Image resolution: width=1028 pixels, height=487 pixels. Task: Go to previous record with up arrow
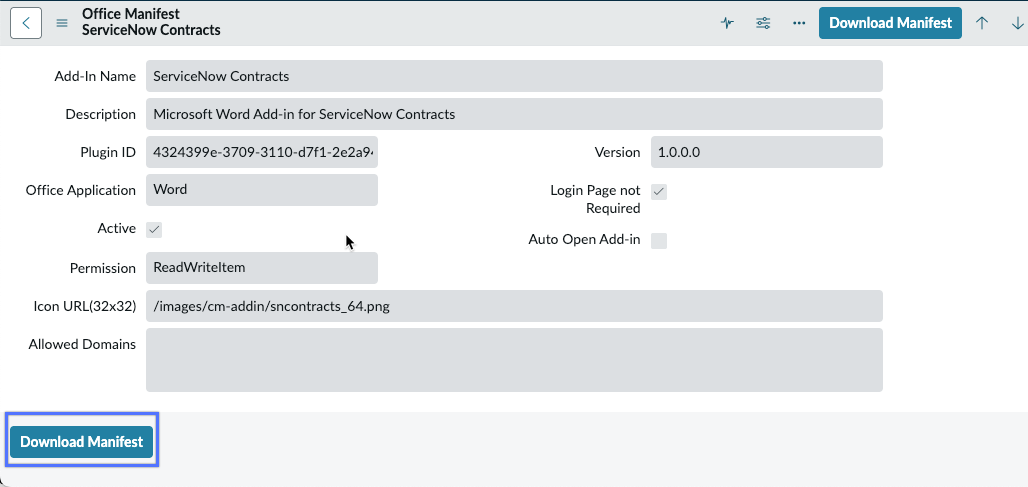[x=981, y=23]
